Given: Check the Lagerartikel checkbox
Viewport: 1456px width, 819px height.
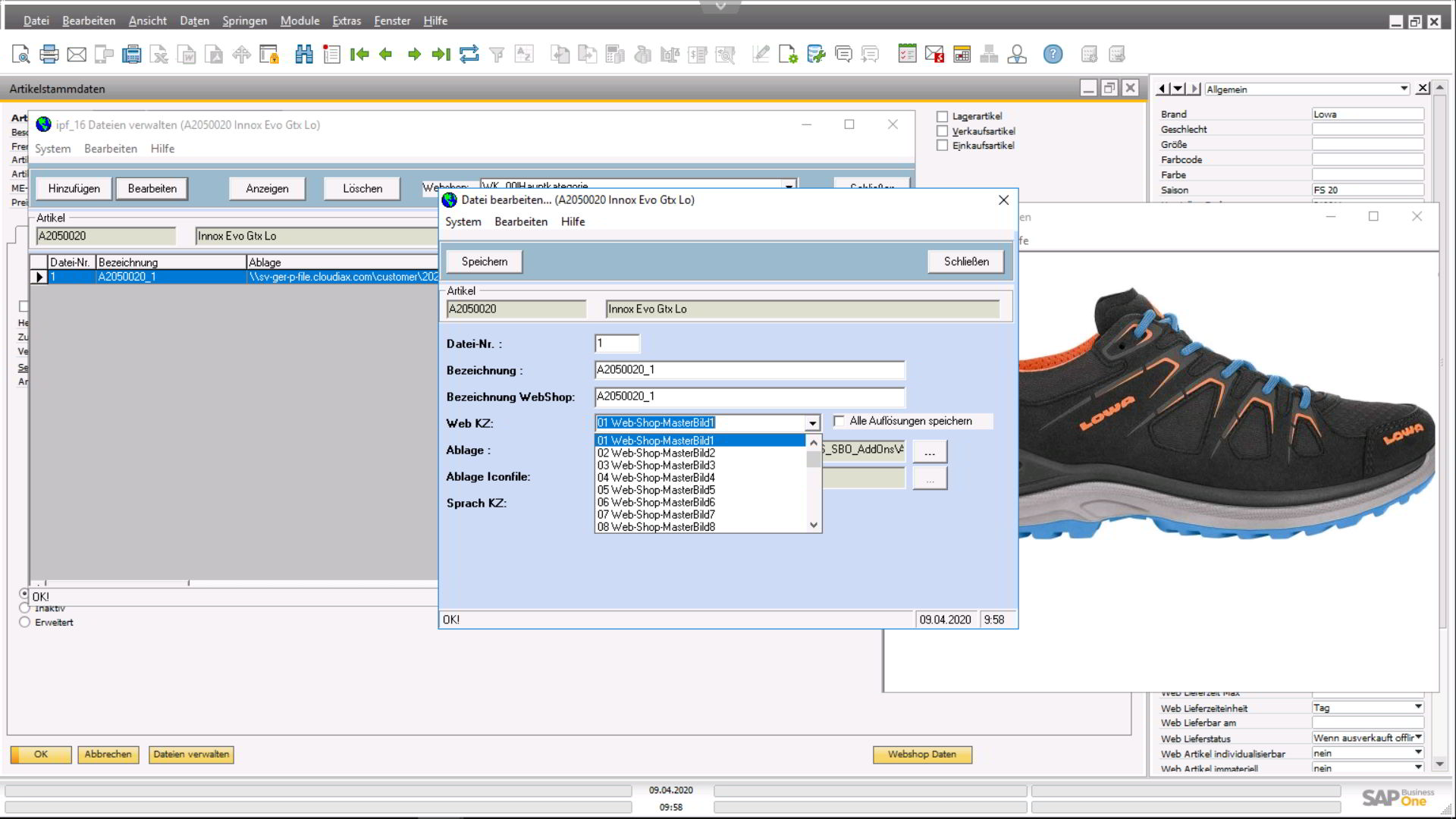Looking at the screenshot, I should (x=942, y=117).
